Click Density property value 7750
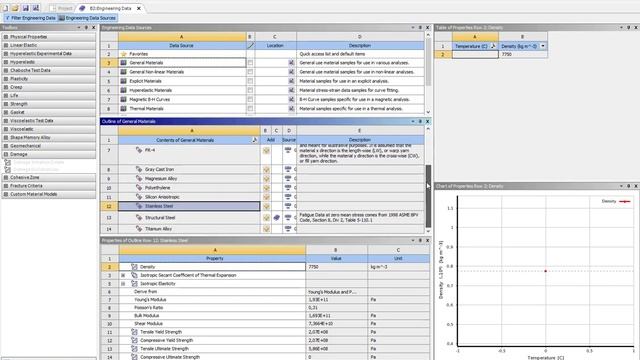Screen dimensions: 640x360 tap(336, 267)
